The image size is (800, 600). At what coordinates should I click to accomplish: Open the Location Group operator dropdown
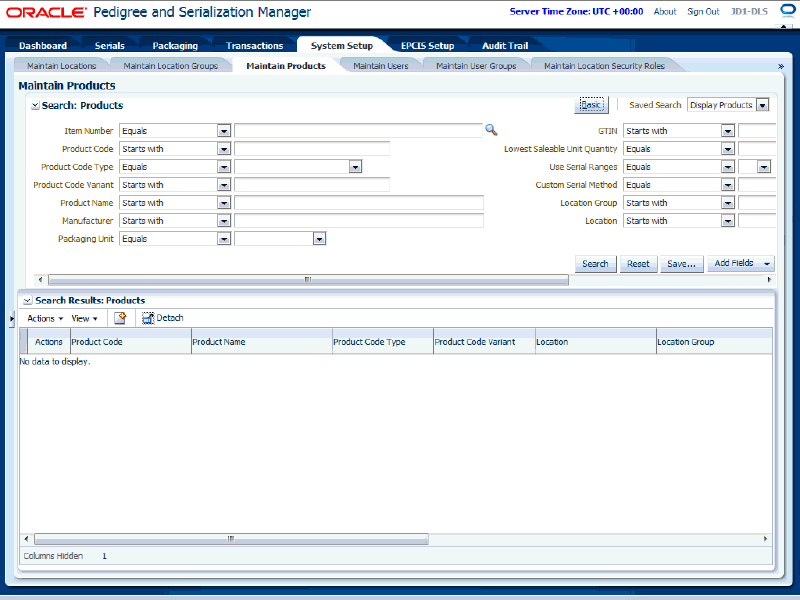coord(728,203)
